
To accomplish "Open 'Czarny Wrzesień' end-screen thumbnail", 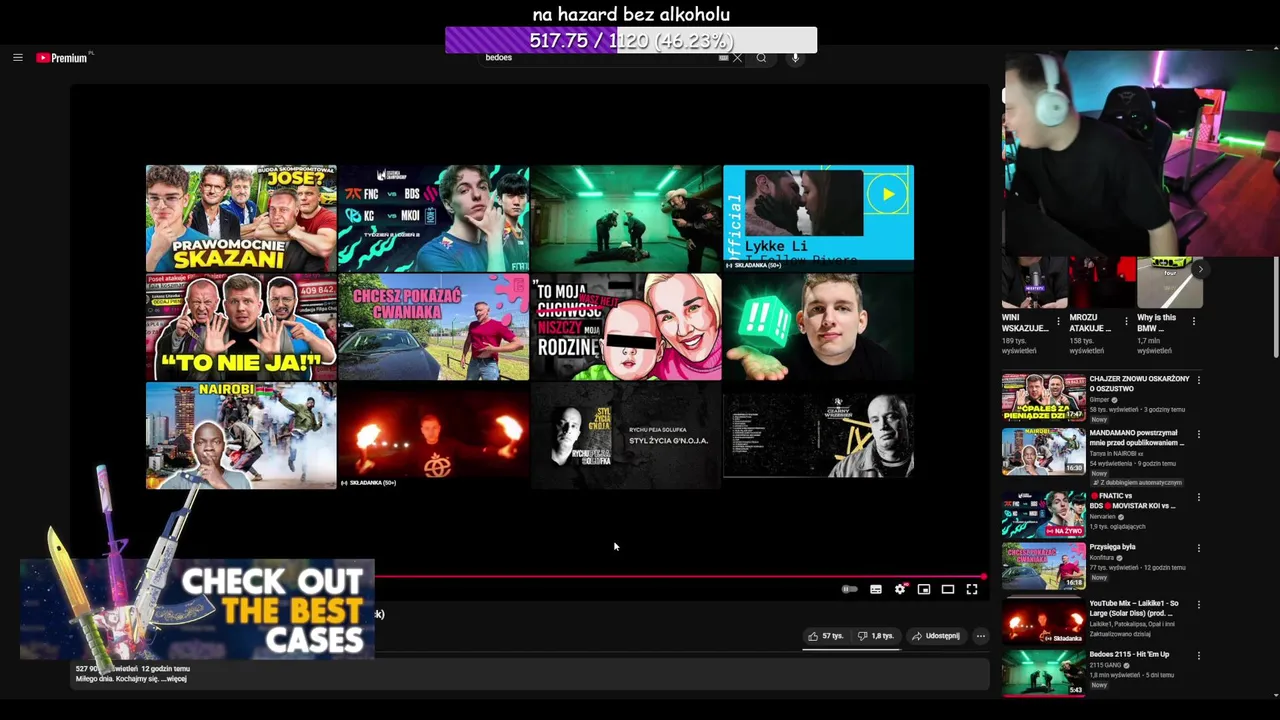I will 818,435.
